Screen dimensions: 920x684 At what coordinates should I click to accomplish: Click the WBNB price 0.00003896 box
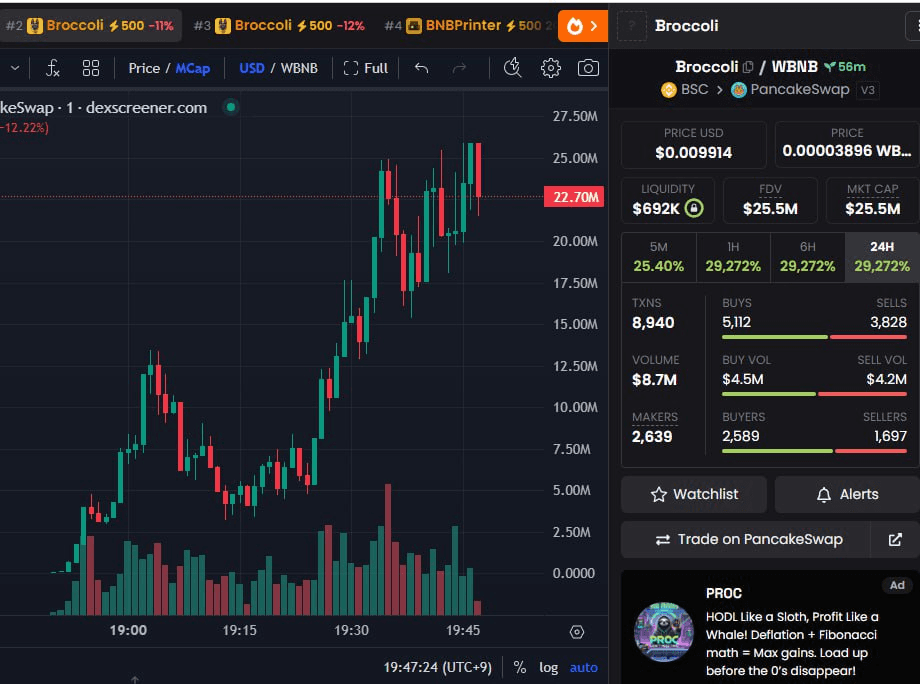[x=847, y=145]
